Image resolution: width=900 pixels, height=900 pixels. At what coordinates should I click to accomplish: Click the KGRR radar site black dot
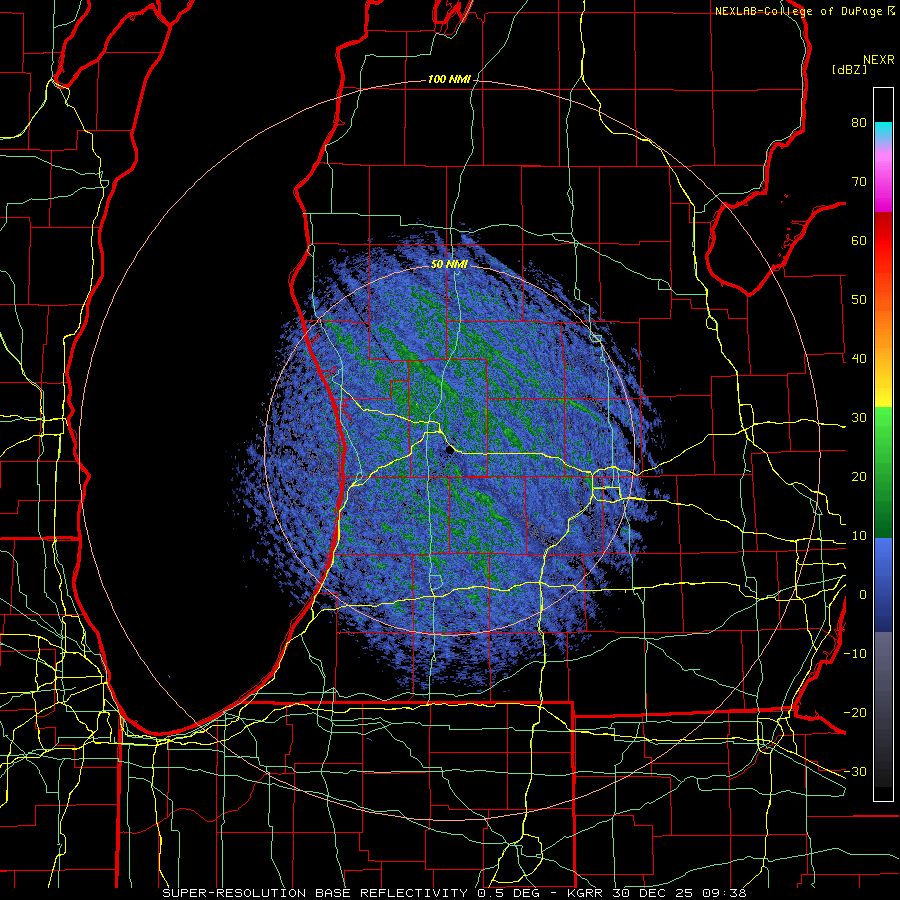pos(449,450)
